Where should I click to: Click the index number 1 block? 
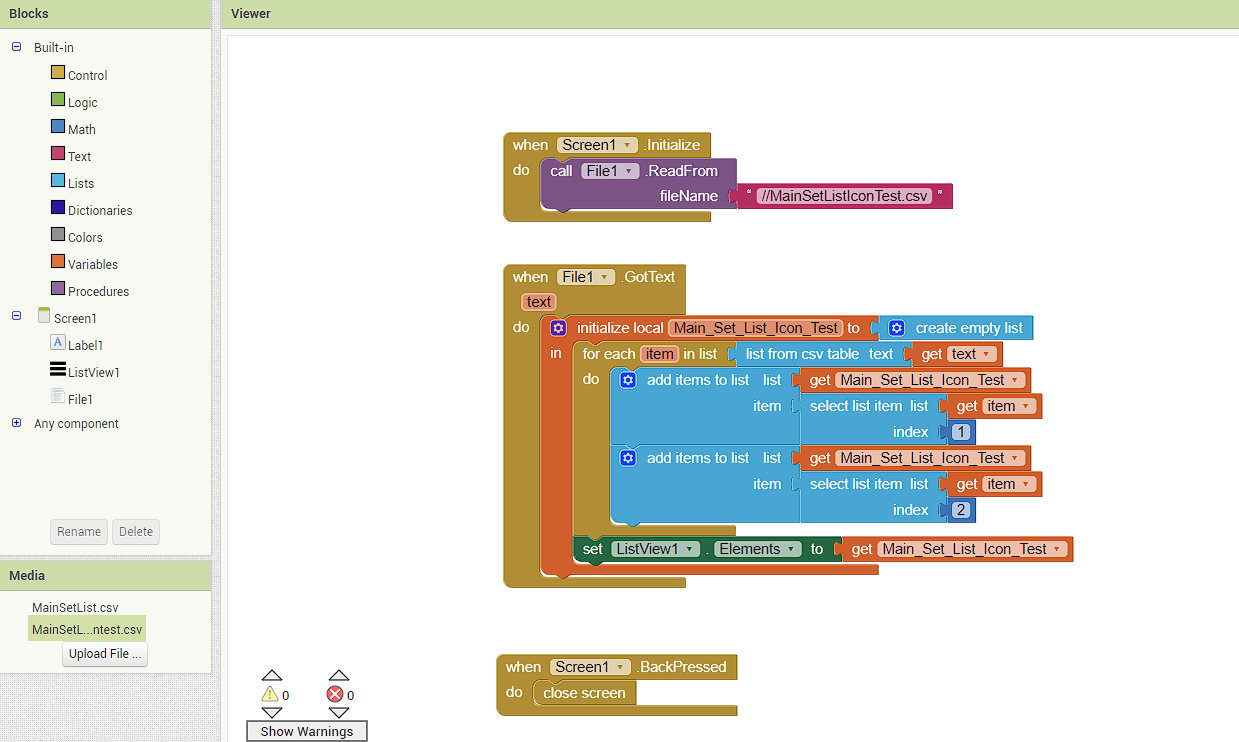[961, 432]
